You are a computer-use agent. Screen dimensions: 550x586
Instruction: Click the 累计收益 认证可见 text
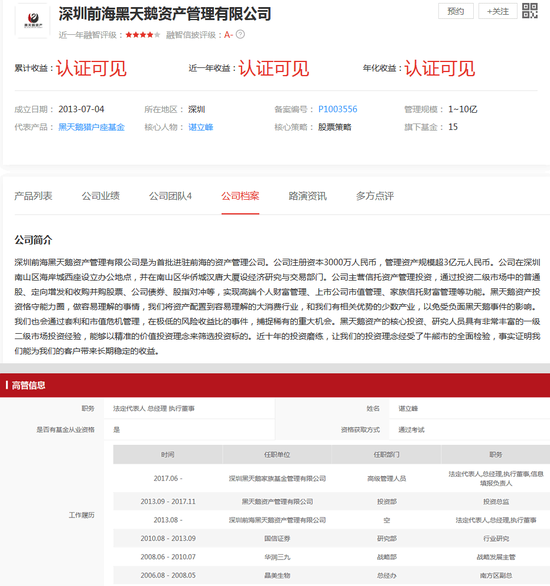91,68
